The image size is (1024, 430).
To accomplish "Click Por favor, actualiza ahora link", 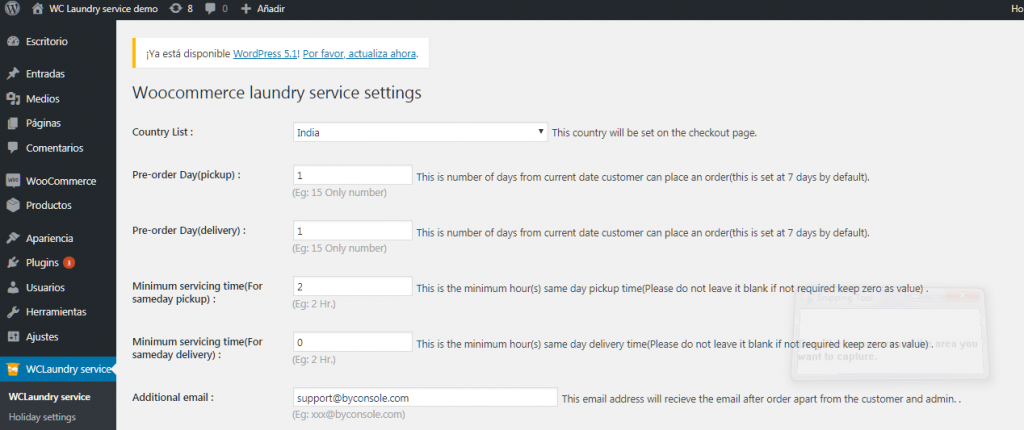I will coord(359,54).
